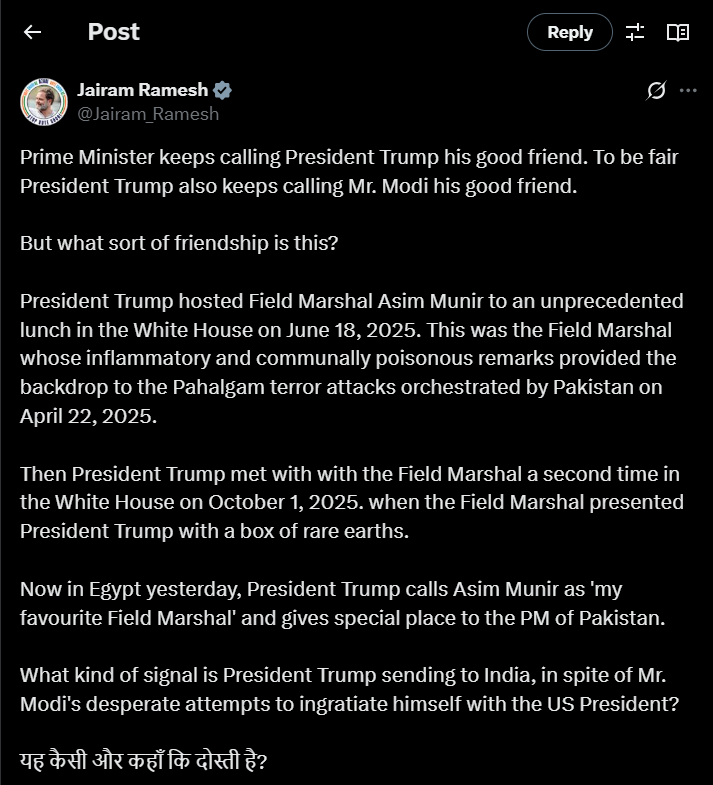Click the 'April 22, 2025.' text line

pyautogui.click(x=89, y=416)
